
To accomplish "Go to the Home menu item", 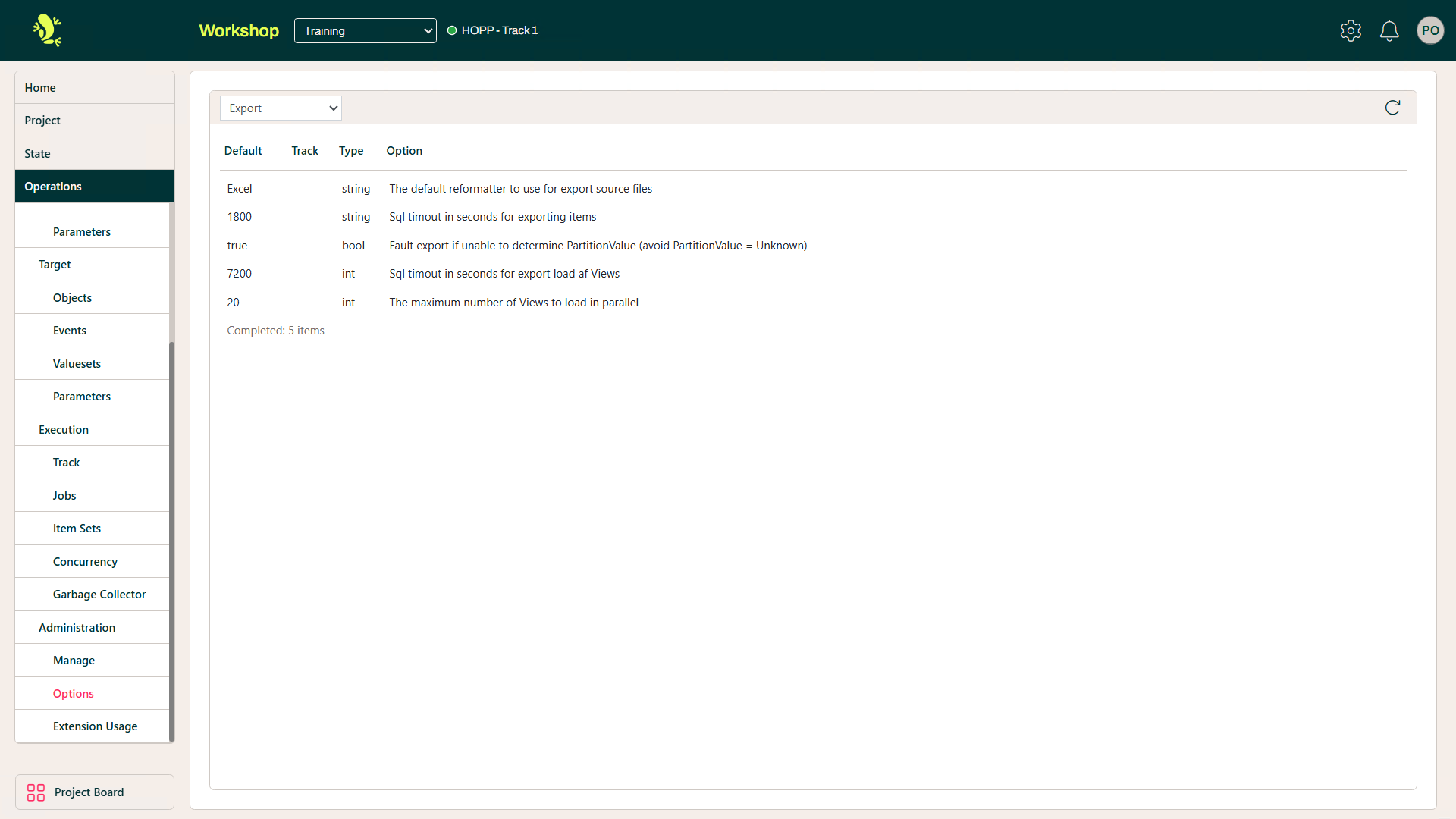I will point(40,88).
